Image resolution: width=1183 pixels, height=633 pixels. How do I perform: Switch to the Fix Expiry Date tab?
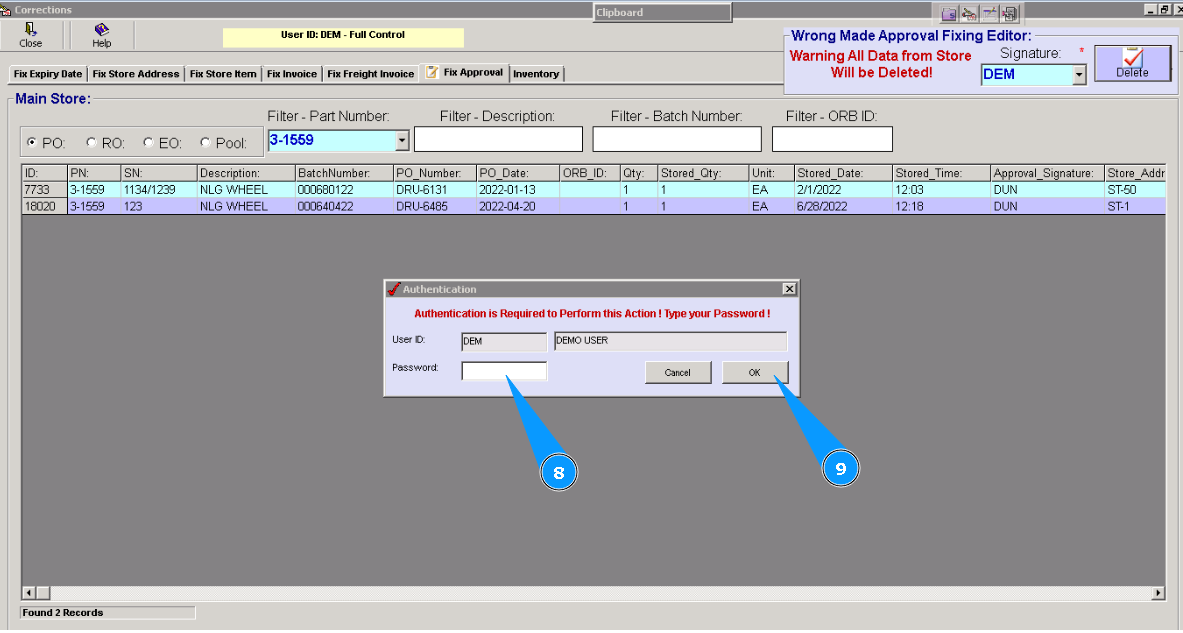(x=48, y=74)
